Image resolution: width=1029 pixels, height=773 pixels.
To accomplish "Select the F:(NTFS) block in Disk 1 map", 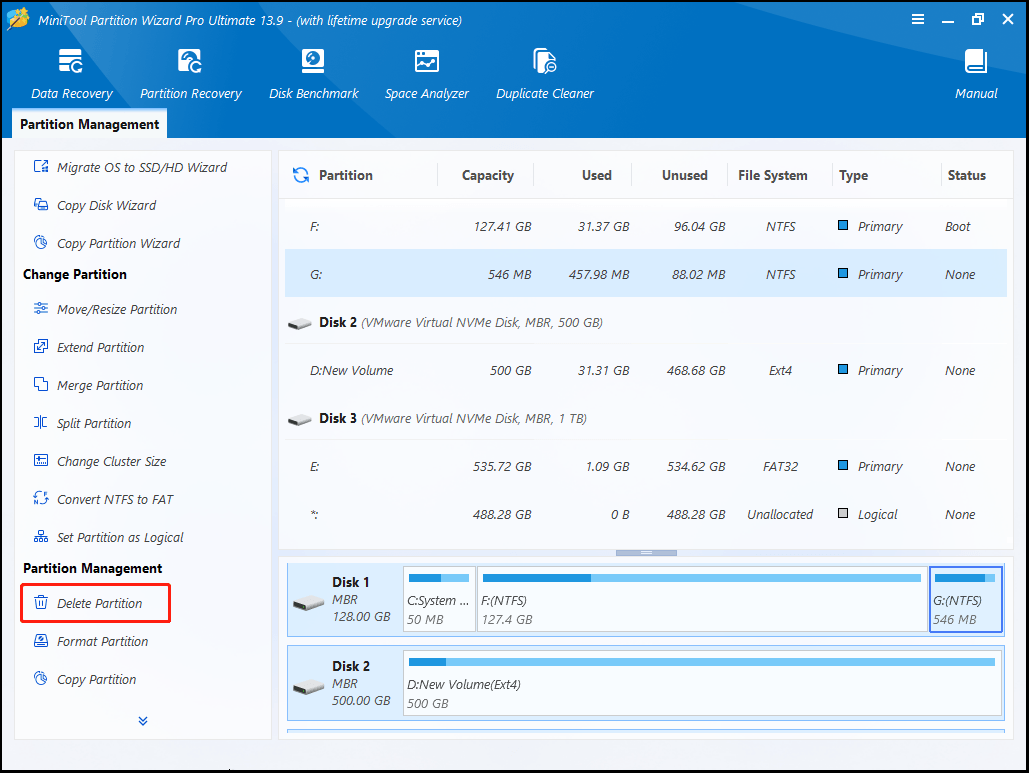I will click(702, 599).
